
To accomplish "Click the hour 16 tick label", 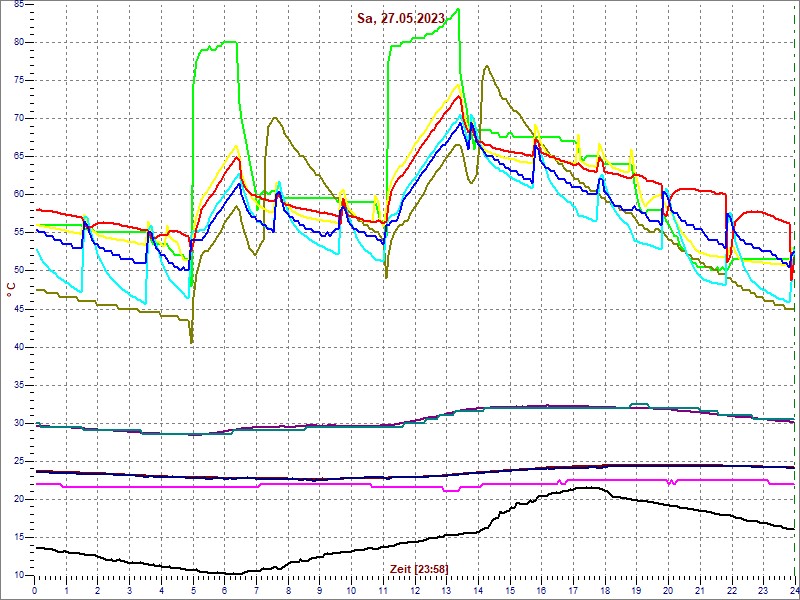I will point(541,590).
